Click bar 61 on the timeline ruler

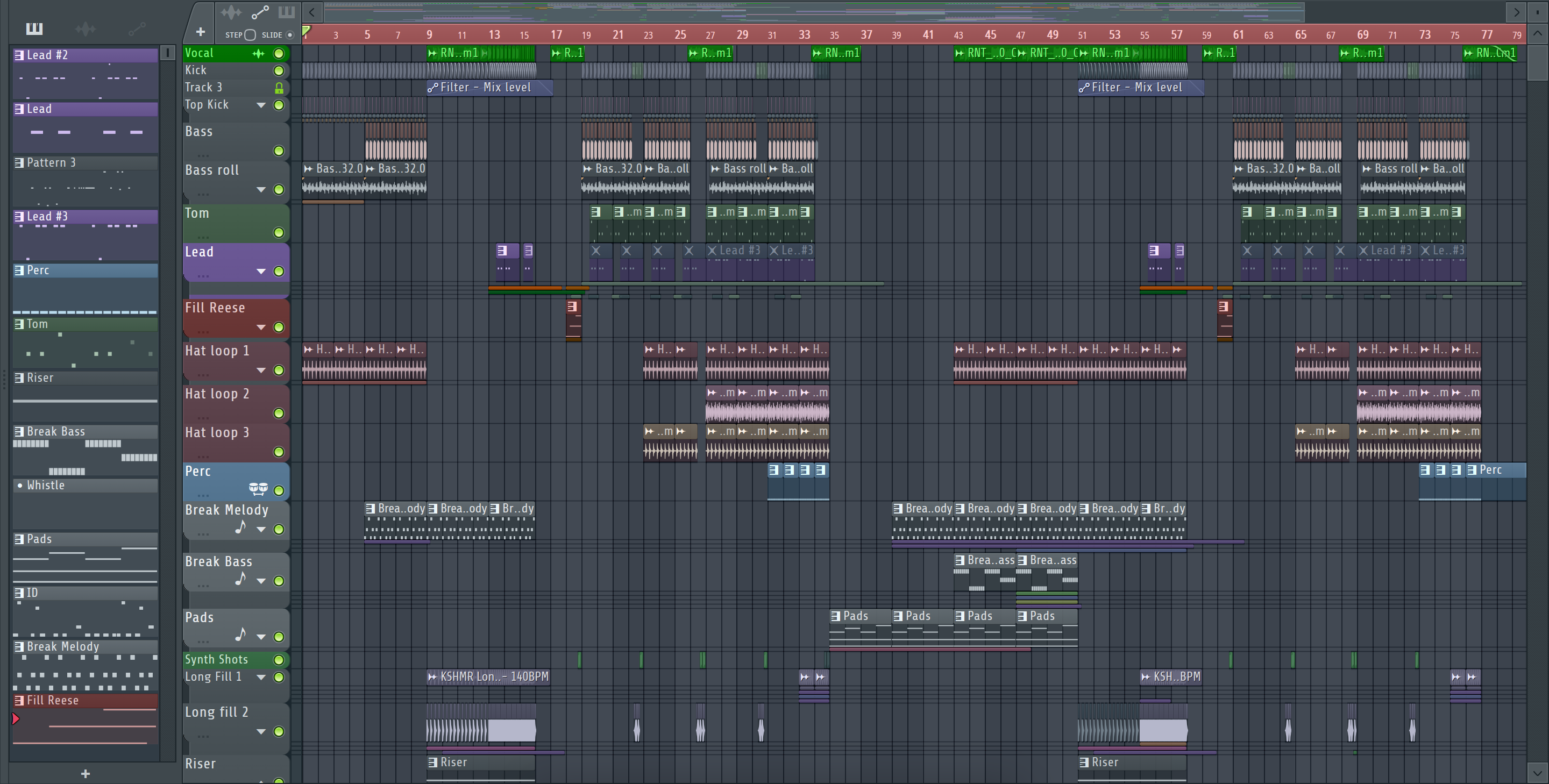tap(1238, 35)
